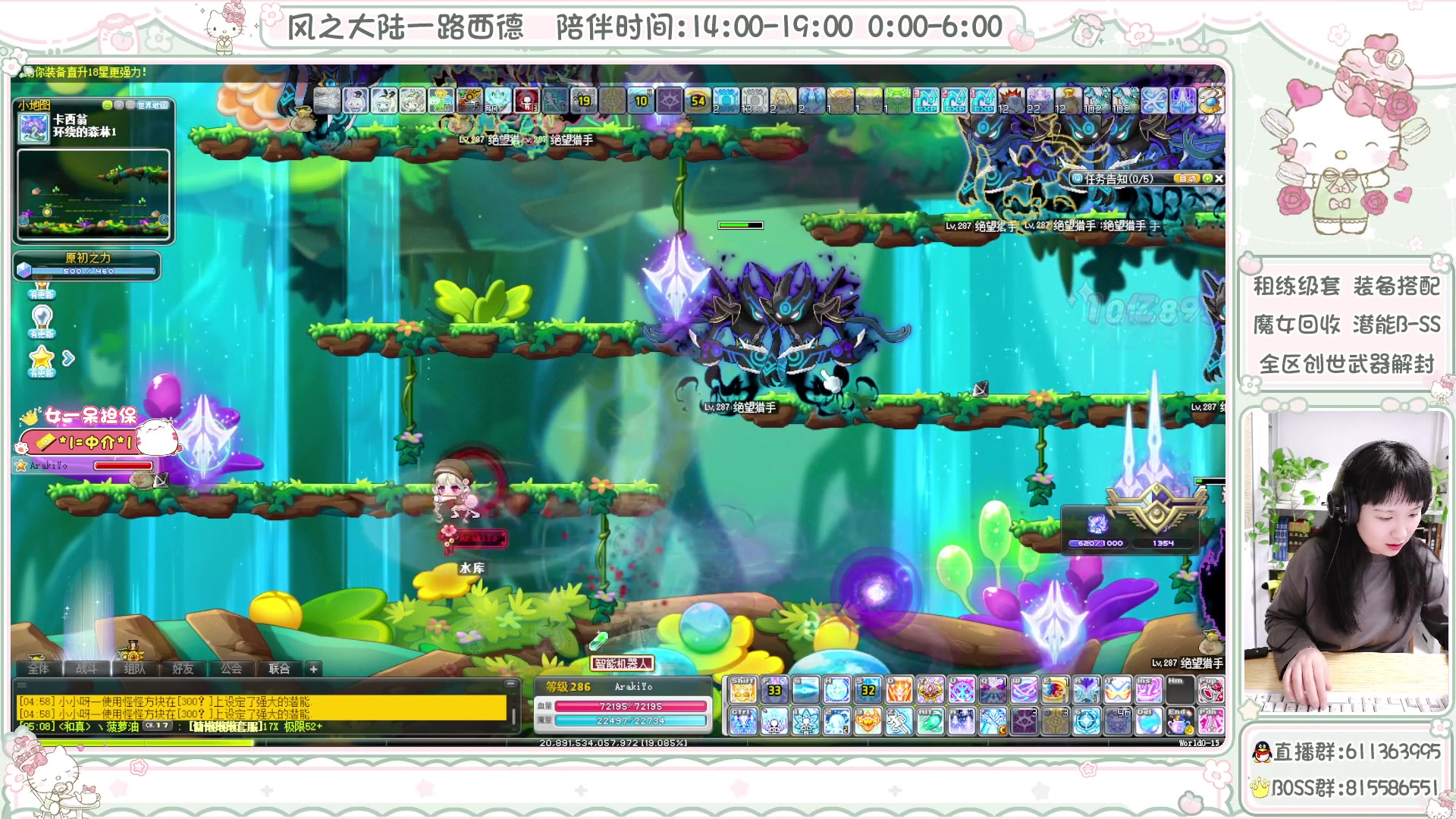Click the Shift-key skill icon in the quickslot bar
This screenshot has width=1456, height=819.
click(x=742, y=690)
